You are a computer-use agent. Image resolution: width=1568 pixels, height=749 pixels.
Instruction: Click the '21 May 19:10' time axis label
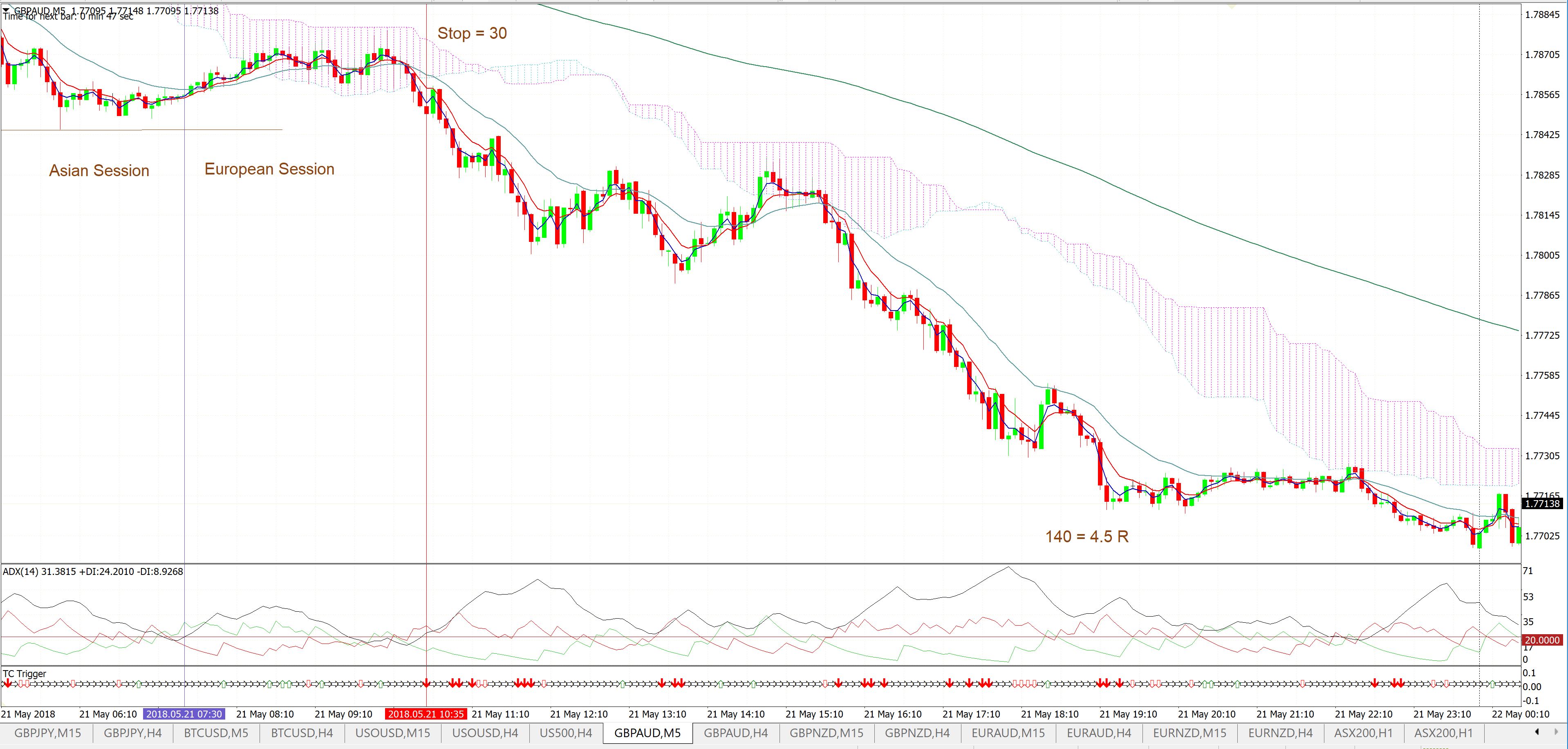pos(1129,714)
